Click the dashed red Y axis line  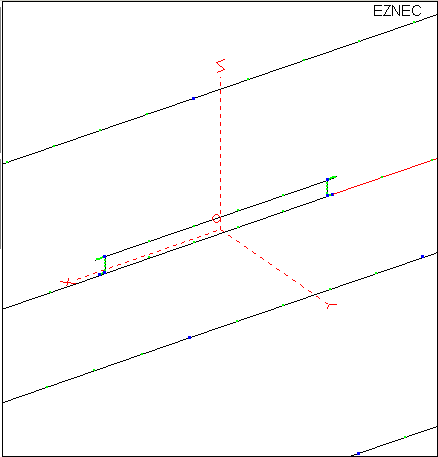click(273, 266)
